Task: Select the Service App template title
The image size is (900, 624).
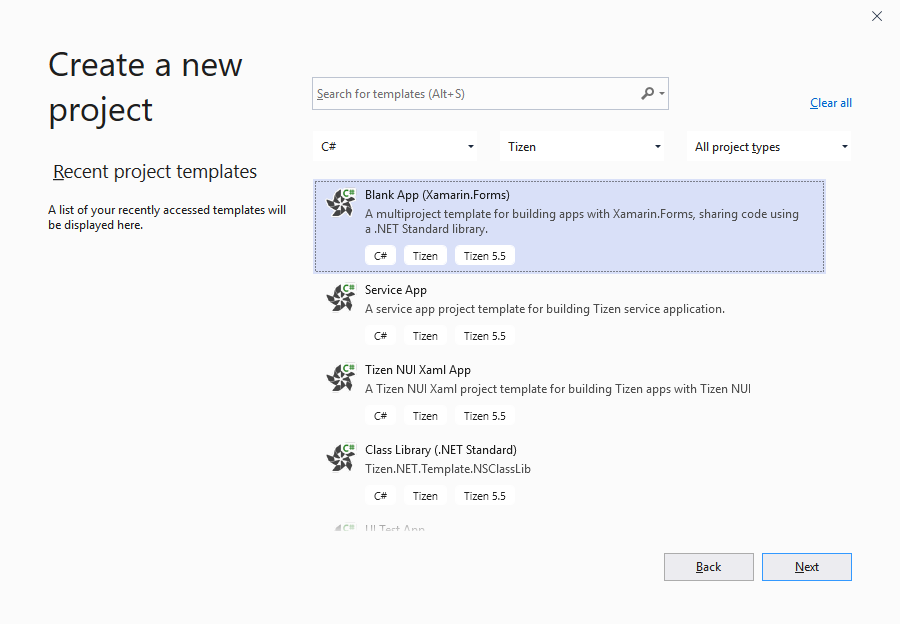Action: point(396,290)
